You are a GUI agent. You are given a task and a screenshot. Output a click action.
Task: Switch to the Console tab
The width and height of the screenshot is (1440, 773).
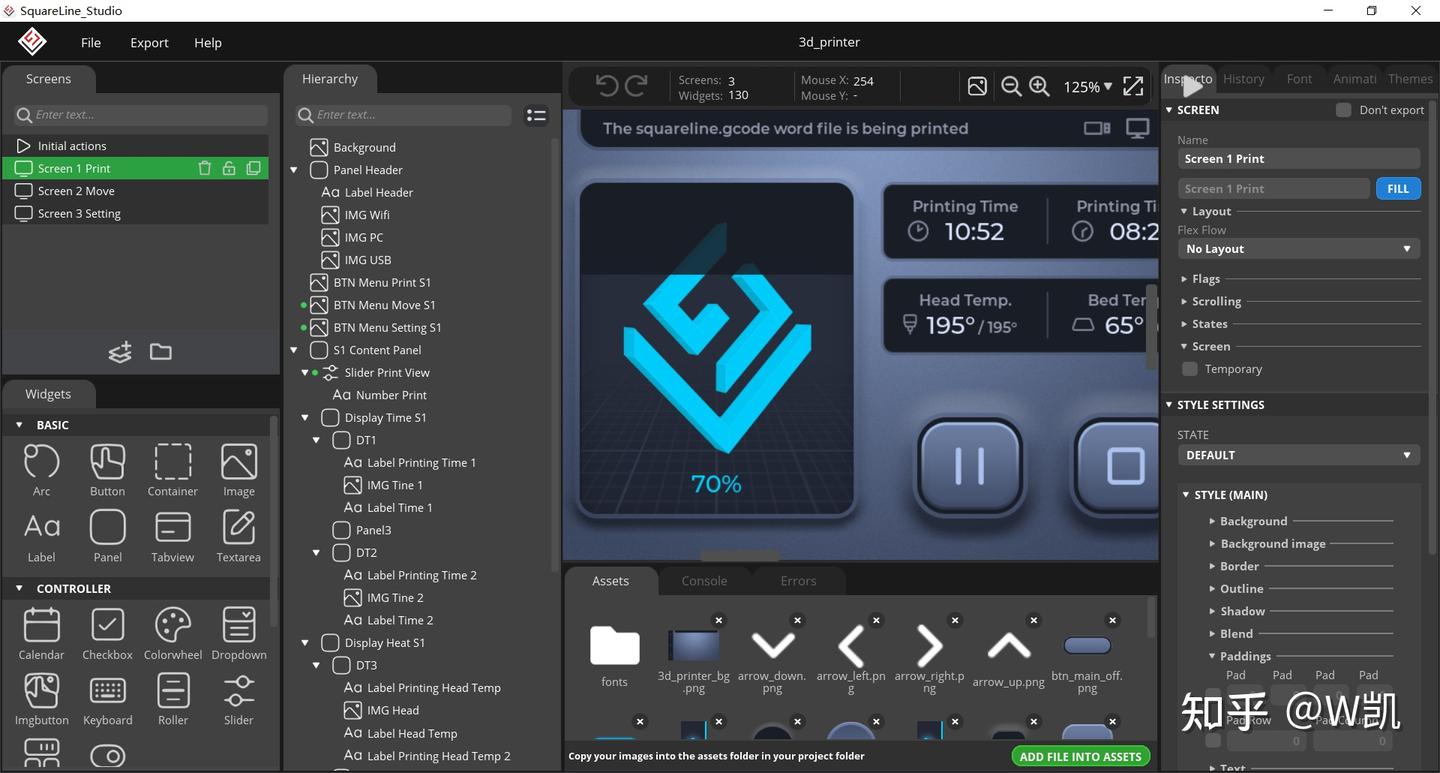[x=704, y=581]
